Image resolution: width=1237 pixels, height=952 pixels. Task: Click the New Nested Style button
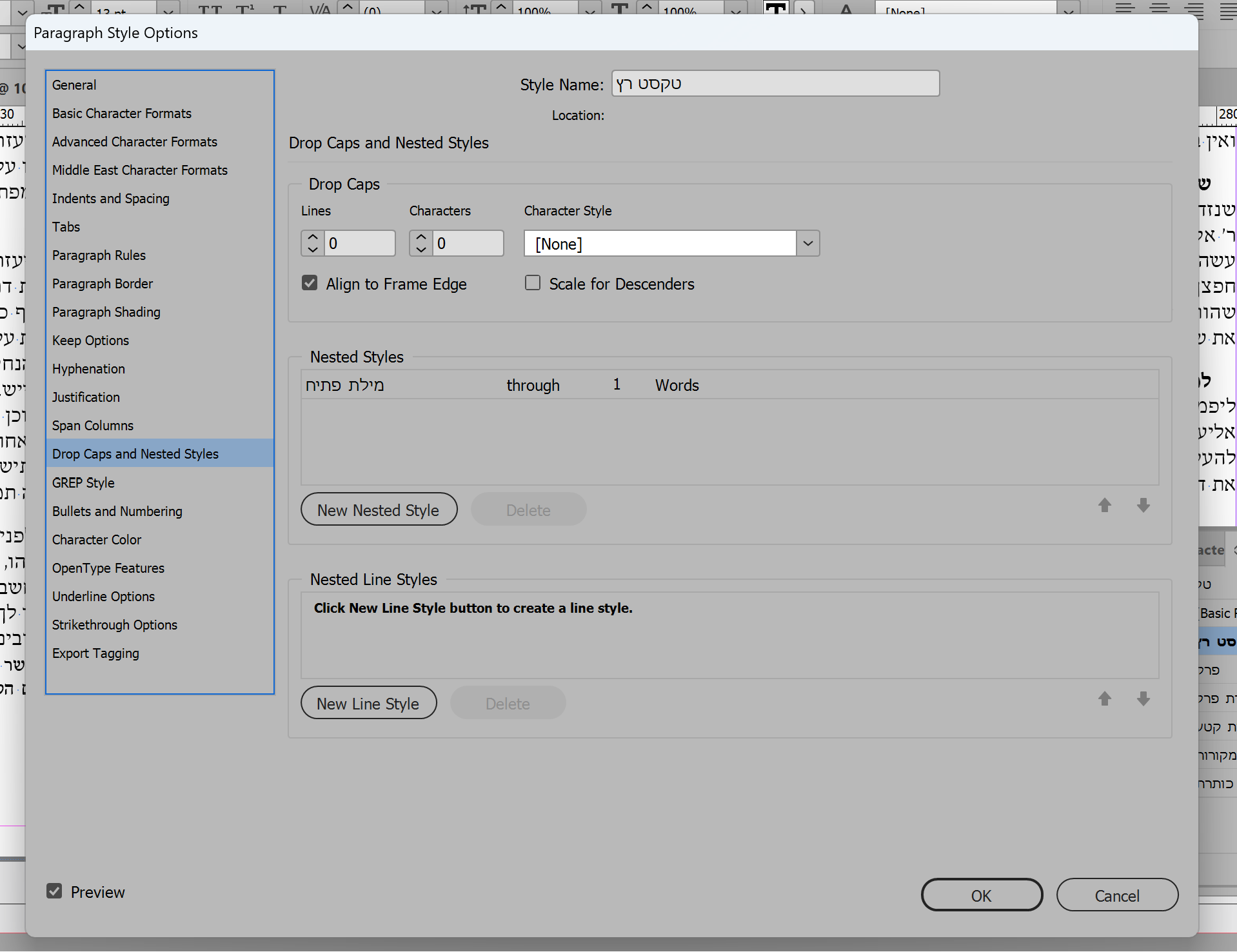[379, 510]
